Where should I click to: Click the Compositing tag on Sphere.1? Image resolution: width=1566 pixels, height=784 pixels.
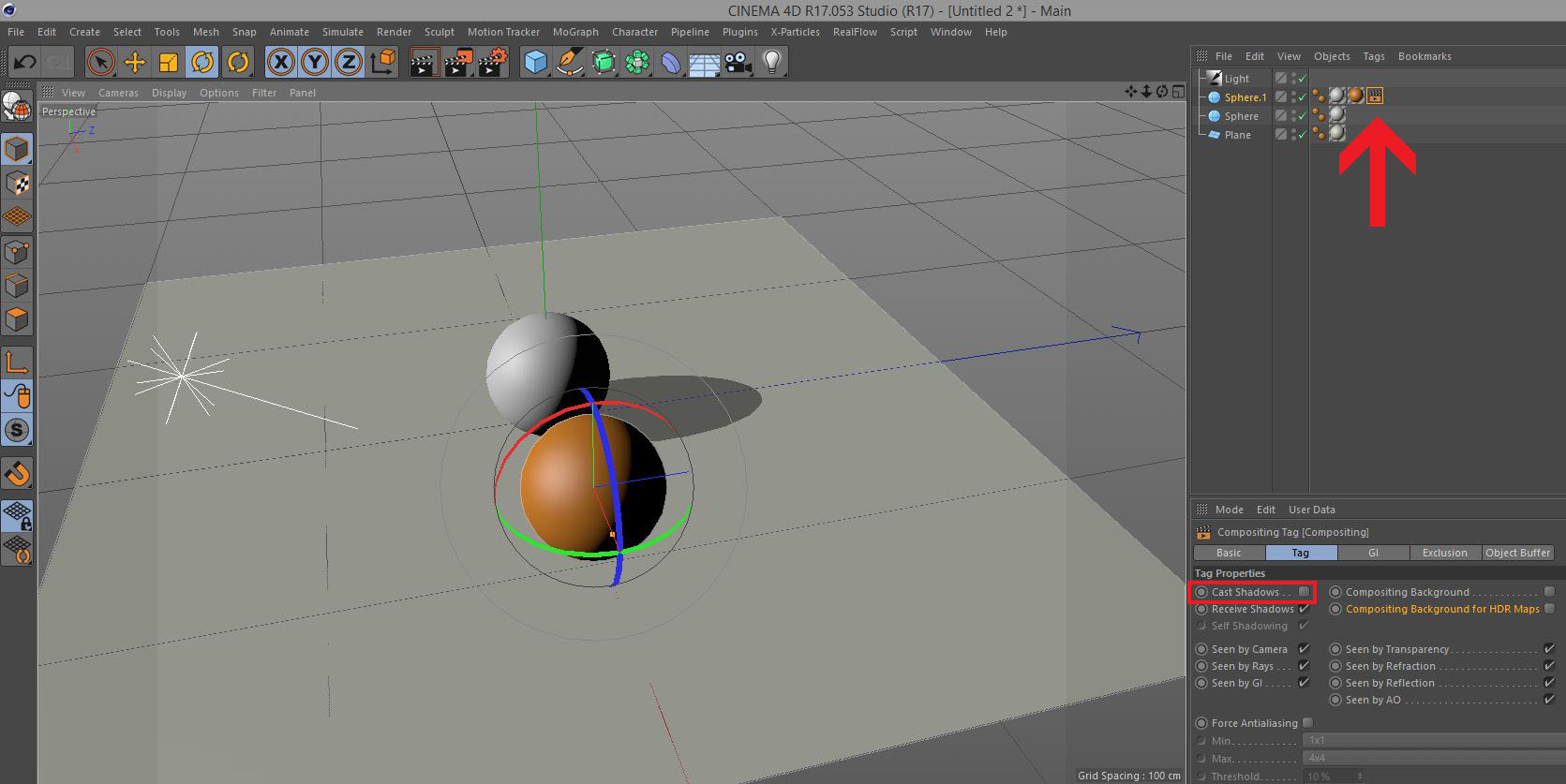pos(1375,96)
